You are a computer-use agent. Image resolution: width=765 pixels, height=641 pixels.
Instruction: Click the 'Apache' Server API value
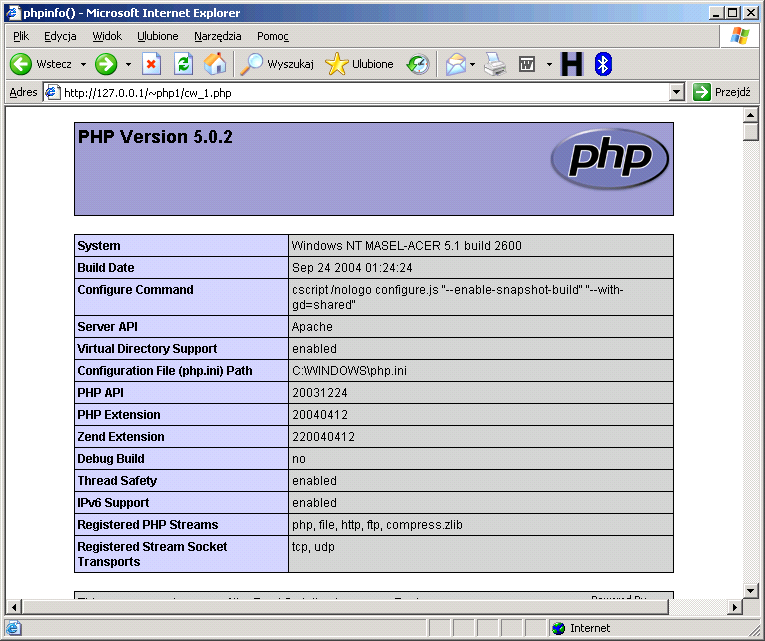[x=312, y=327]
